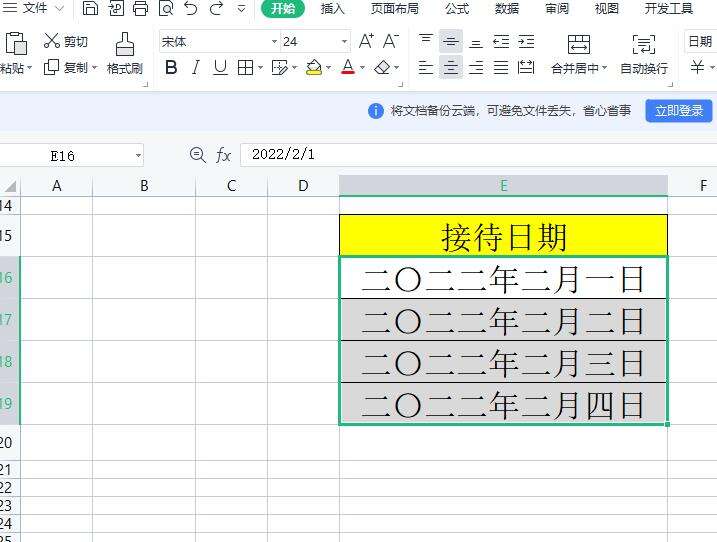This screenshot has height=542, width=717.
Task: Switch to the 公式 tab
Action: coord(457,8)
